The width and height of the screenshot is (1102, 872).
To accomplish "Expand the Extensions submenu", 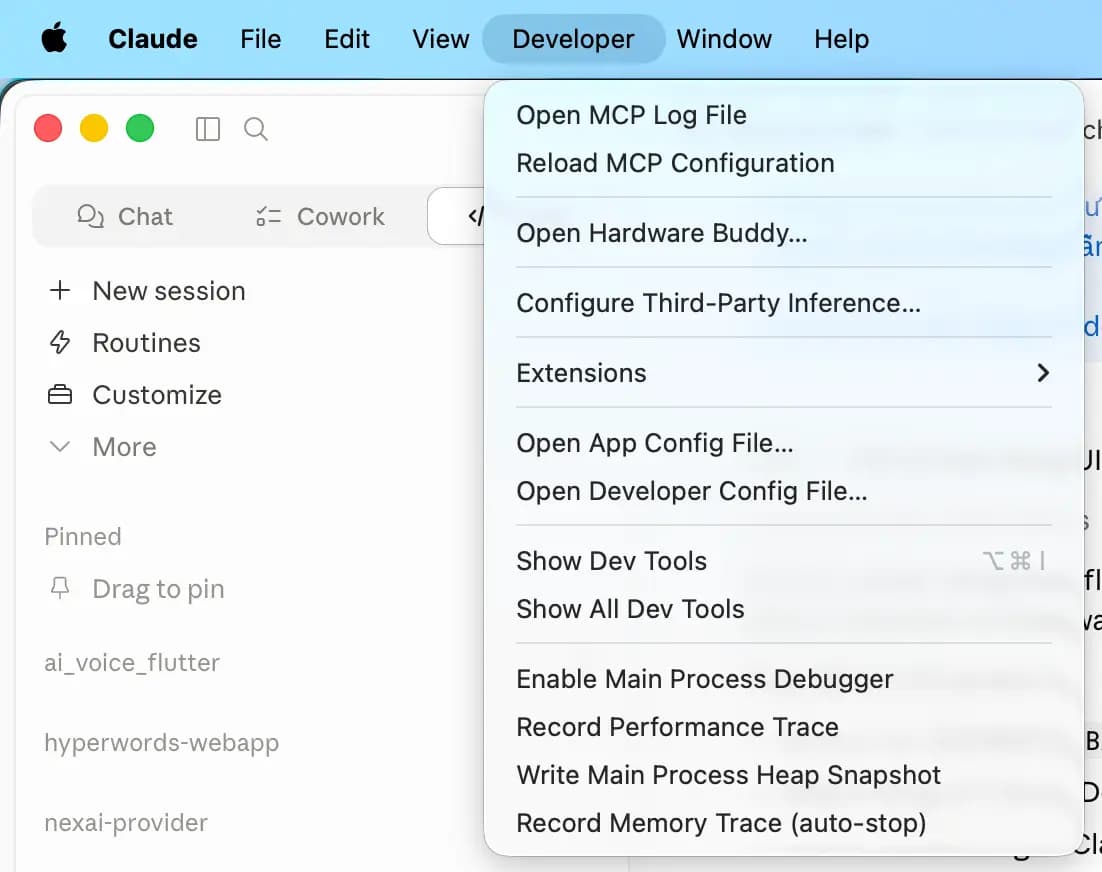I will pos(784,373).
